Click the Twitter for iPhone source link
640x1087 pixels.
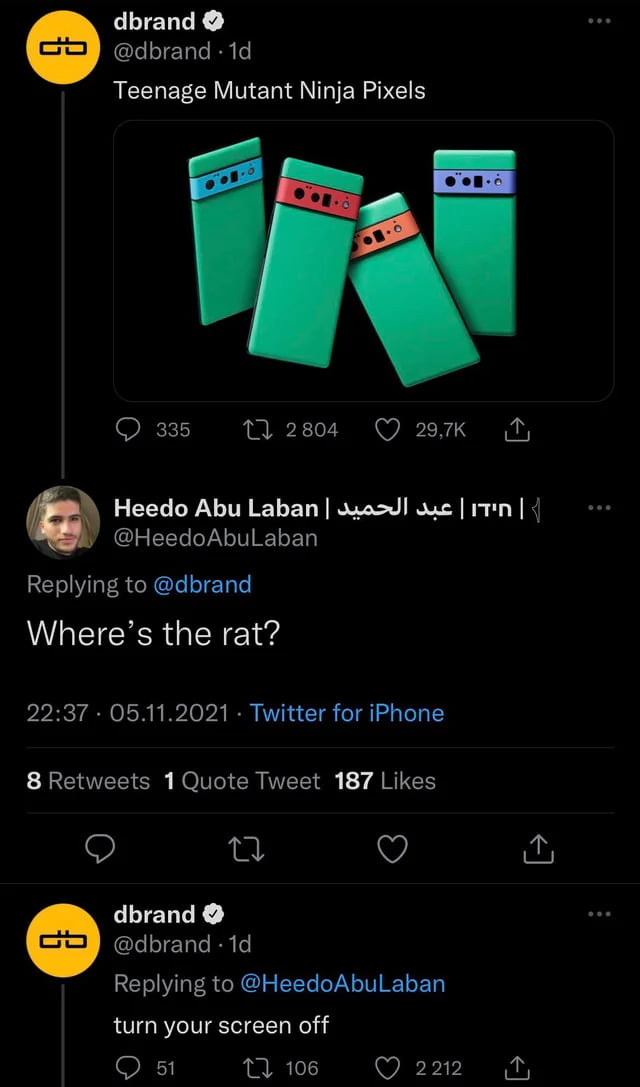[x=347, y=713]
